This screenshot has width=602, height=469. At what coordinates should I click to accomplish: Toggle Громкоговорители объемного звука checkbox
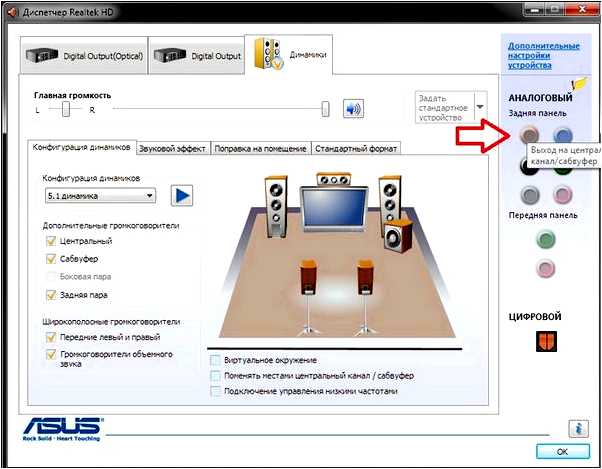pyautogui.click(x=51, y=354)
